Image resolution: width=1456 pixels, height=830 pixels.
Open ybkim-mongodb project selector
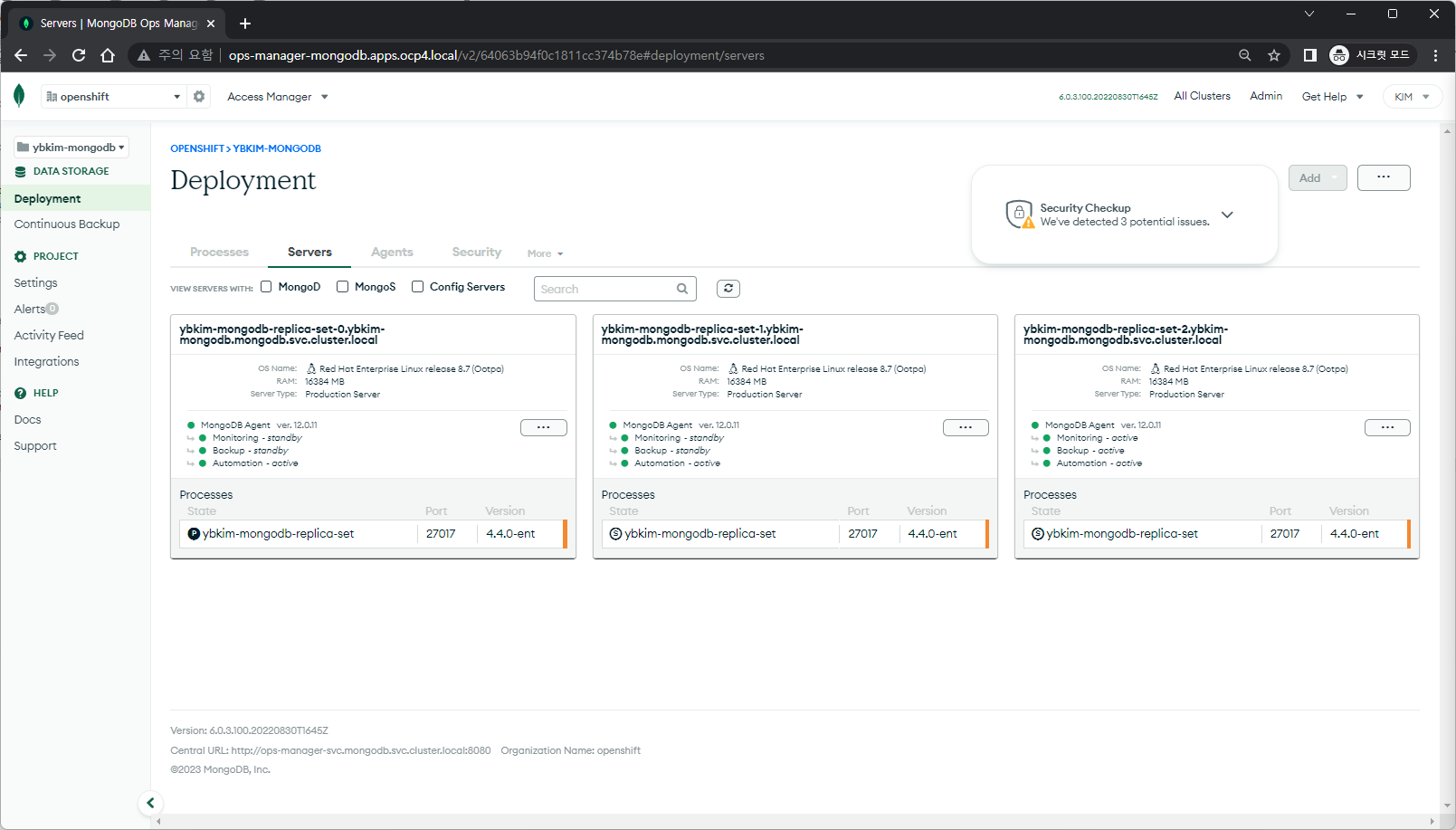coord(71,147)
